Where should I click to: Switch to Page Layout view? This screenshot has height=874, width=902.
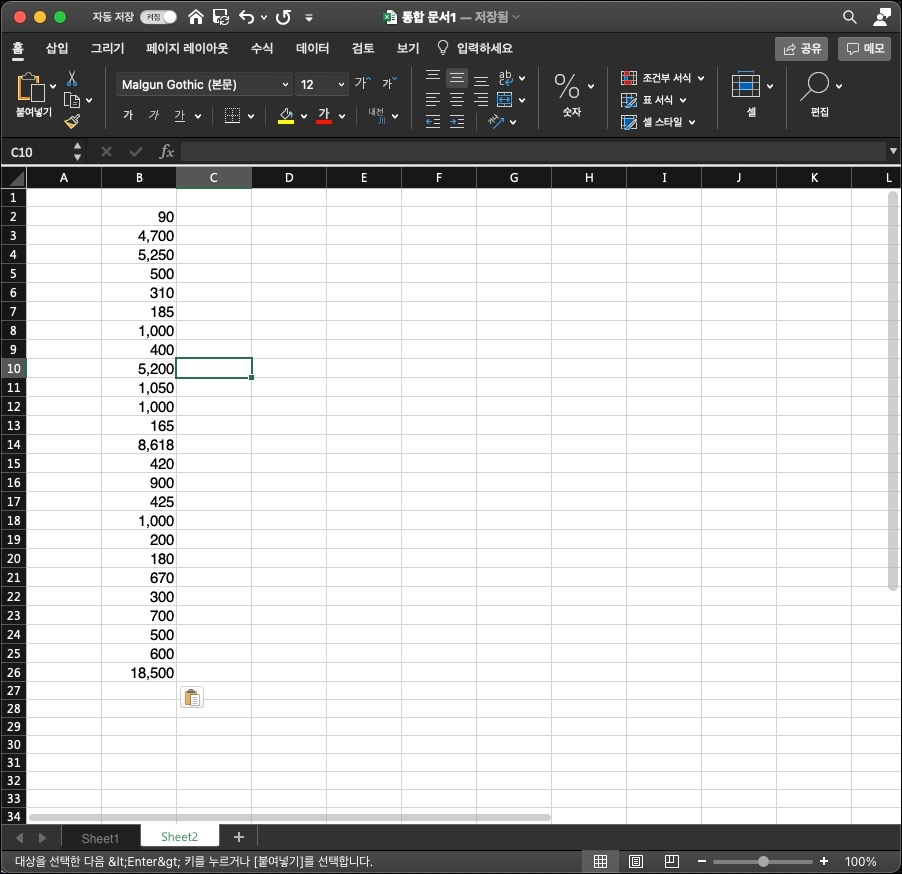636,861
